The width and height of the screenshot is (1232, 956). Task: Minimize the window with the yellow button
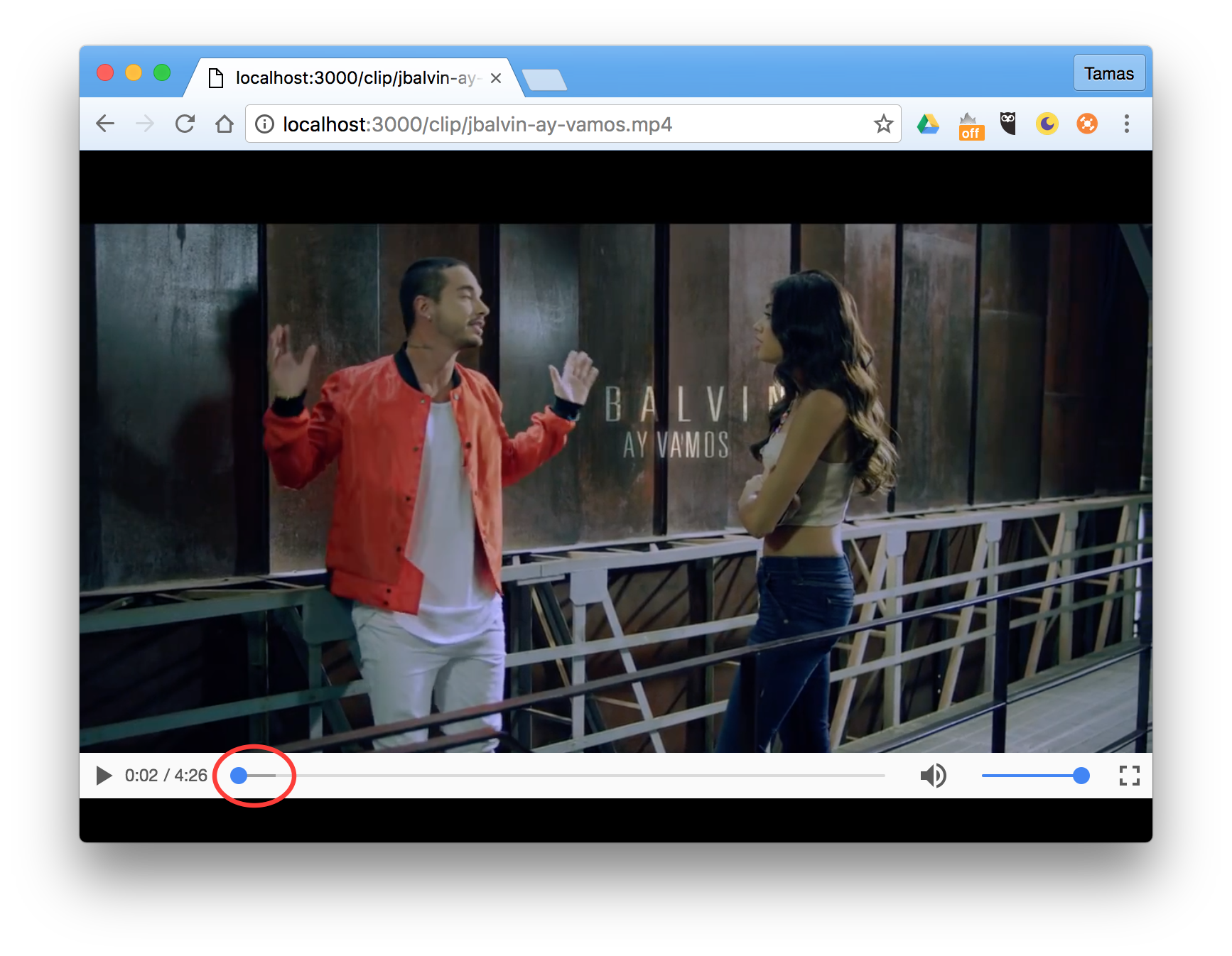134,72
